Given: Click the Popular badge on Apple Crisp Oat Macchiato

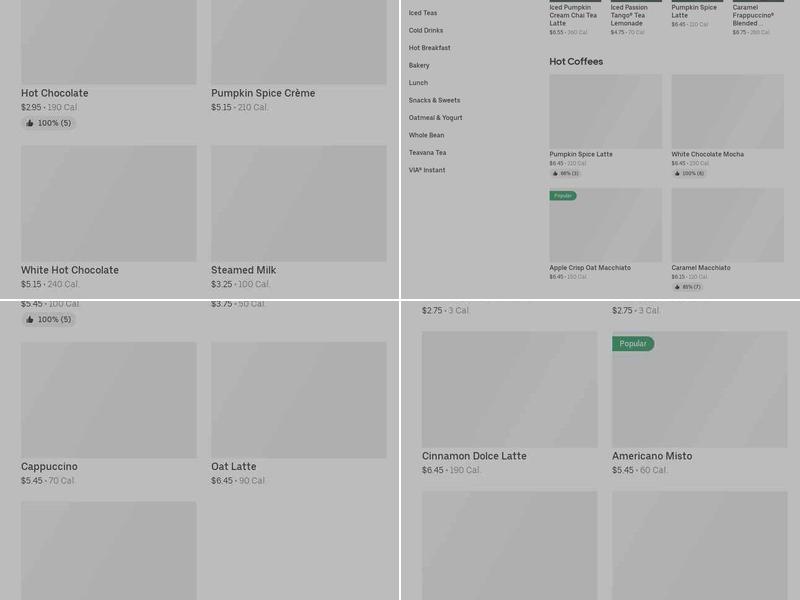Looking at the screenshot, I should [x=563, y=196].
